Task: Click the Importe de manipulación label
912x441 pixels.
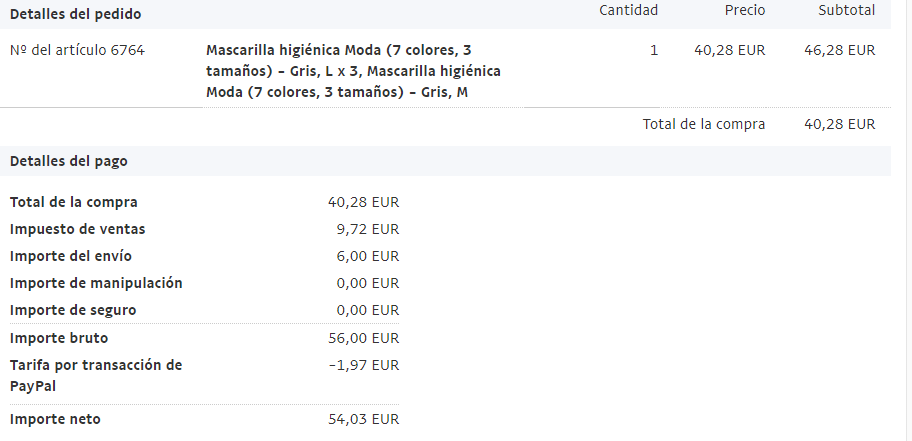Action: tap(96, 283)
